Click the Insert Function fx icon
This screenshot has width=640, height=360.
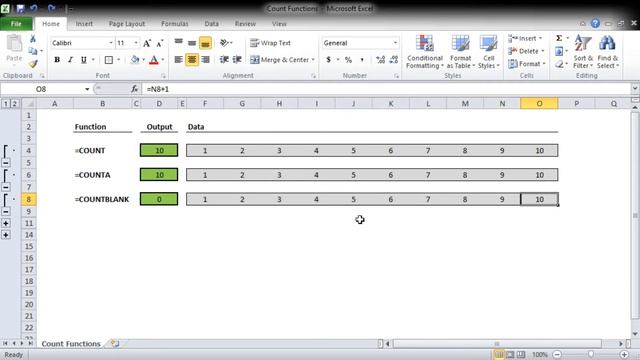pos(134,89)
